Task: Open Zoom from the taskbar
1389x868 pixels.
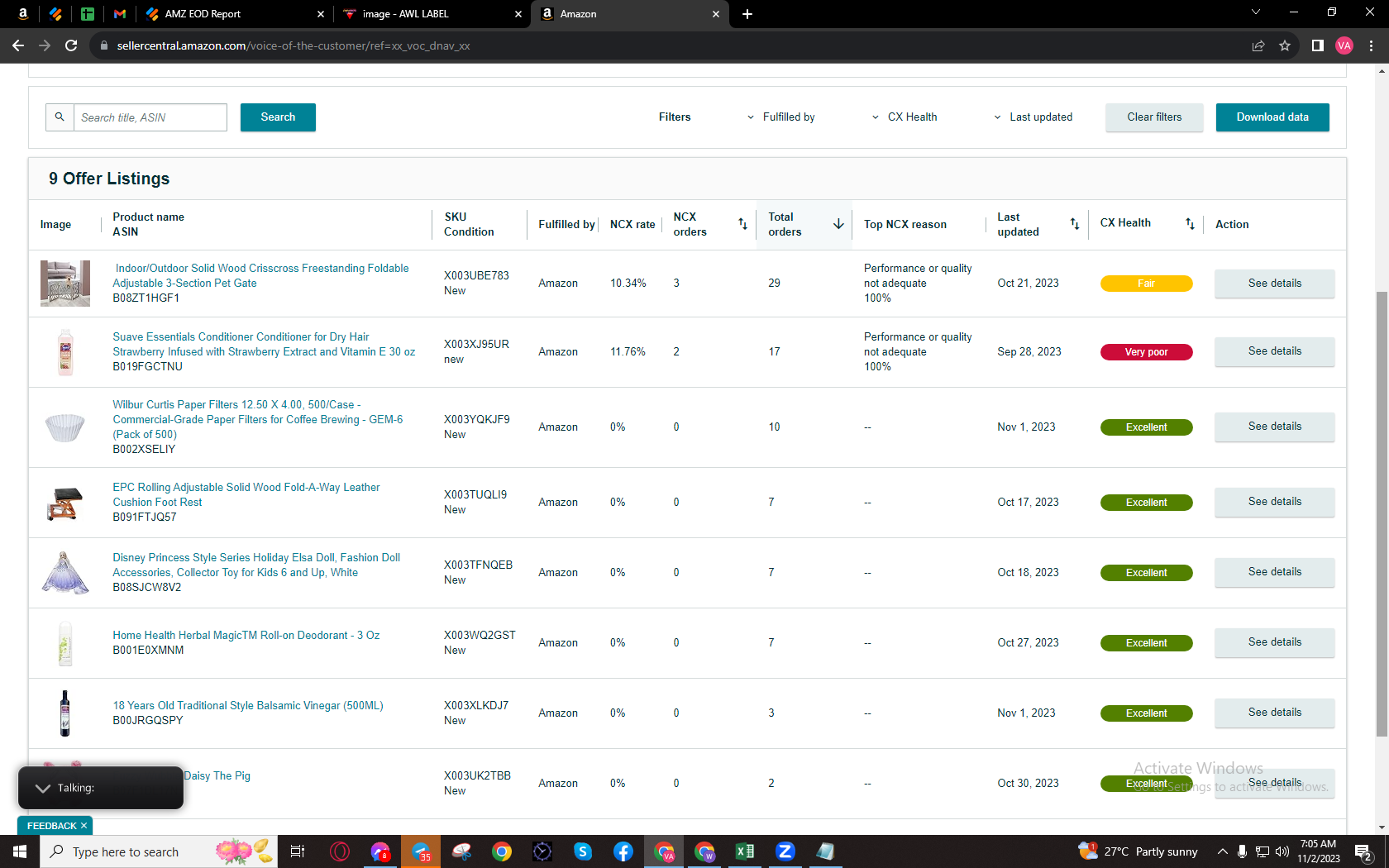Action: click(785, 851)
